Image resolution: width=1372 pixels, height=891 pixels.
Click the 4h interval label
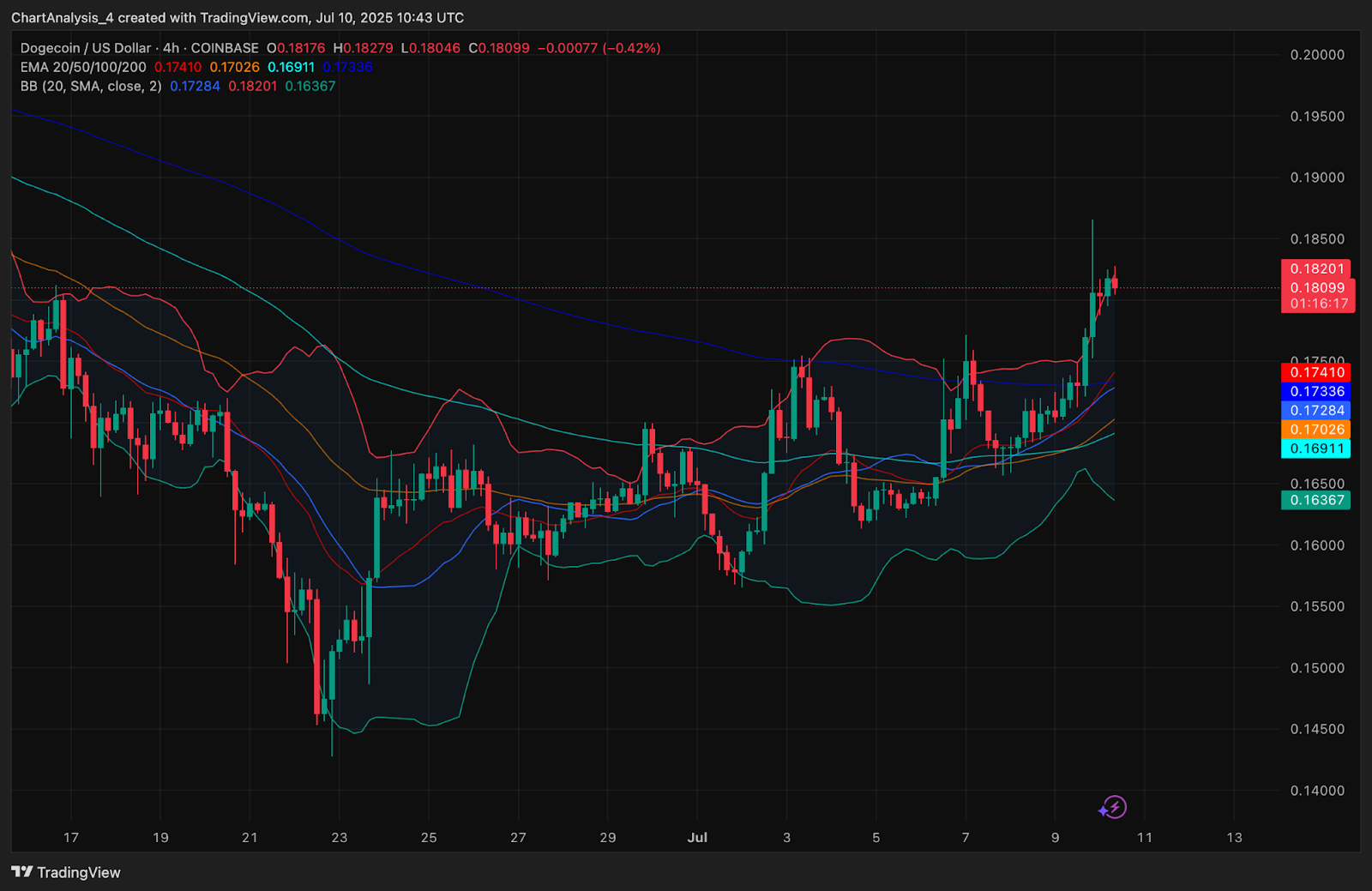click(171, 48)
